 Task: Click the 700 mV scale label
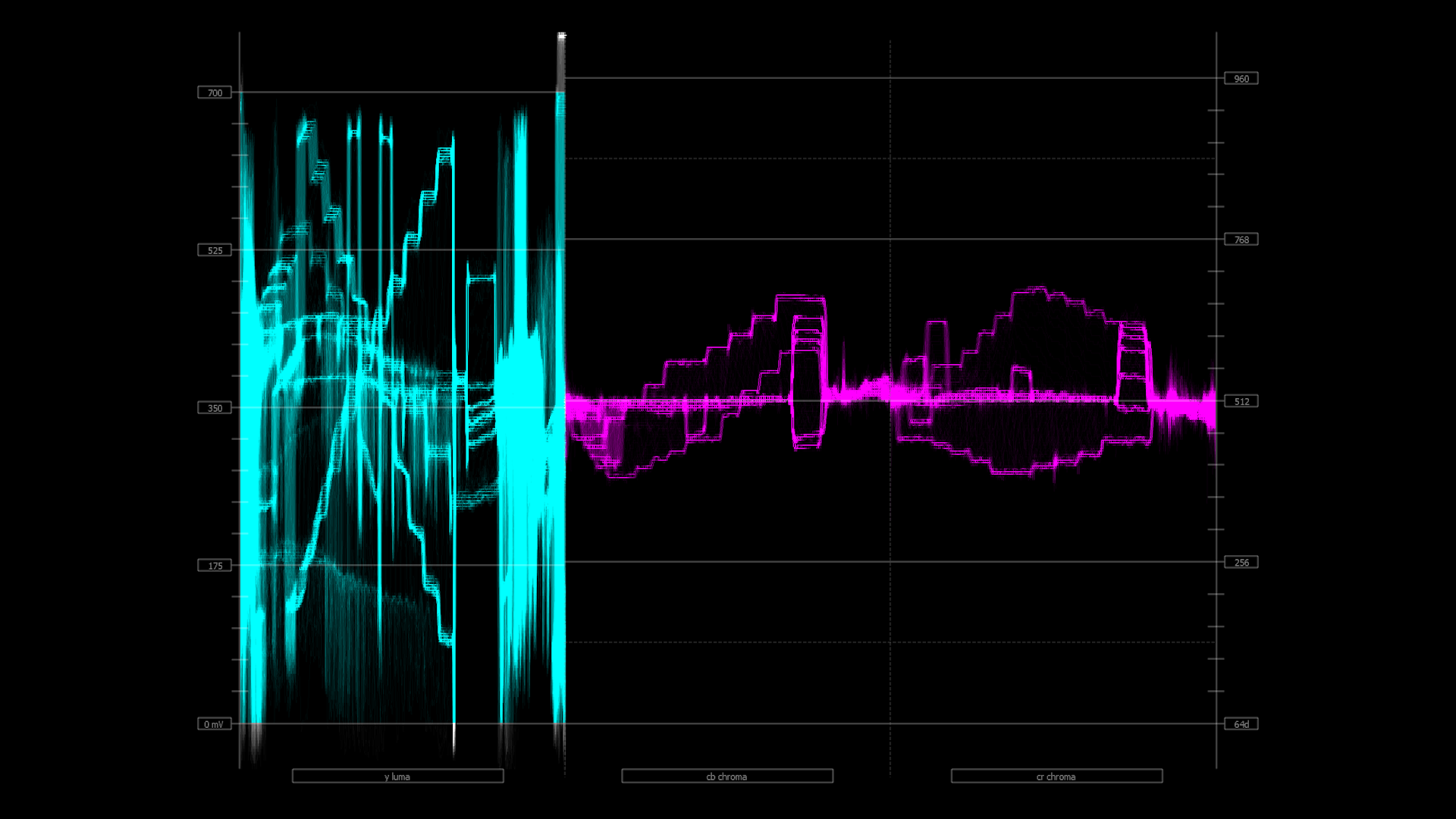[215, 93]
